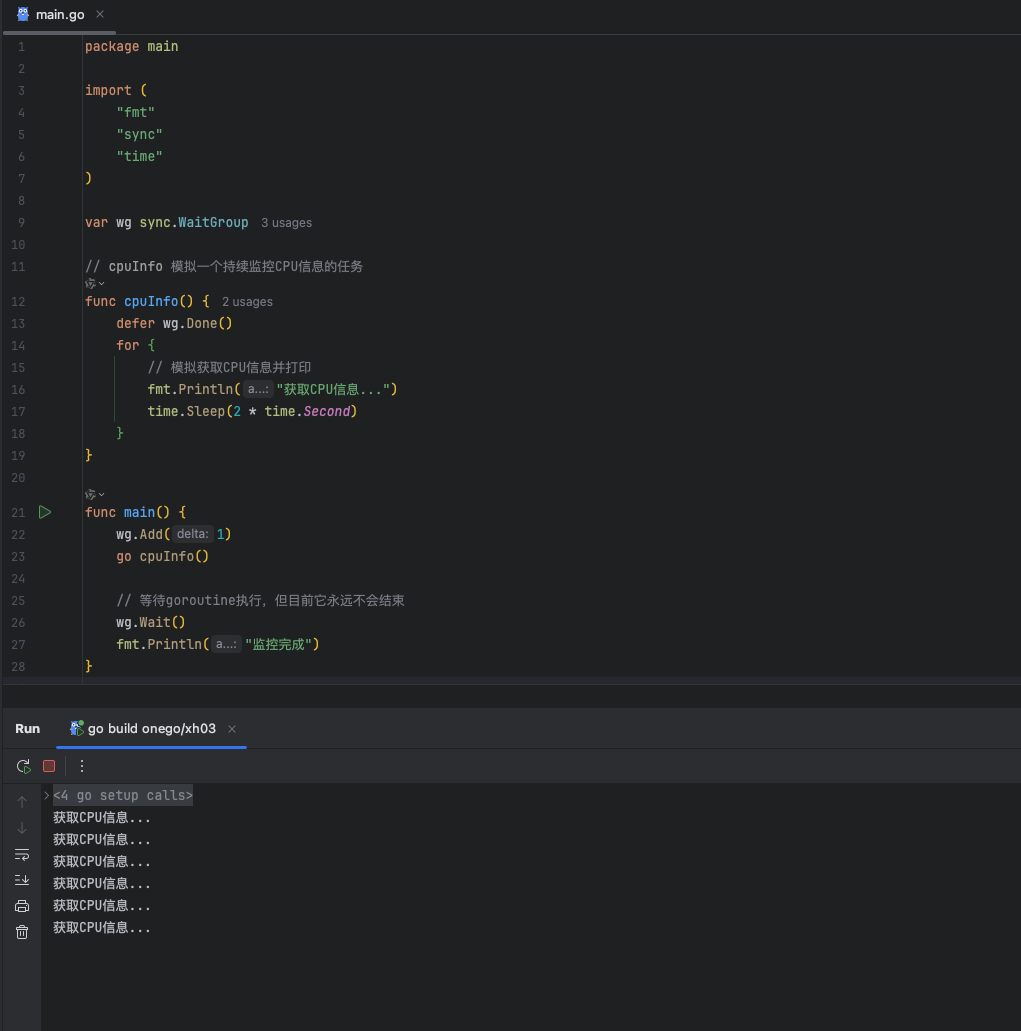Open more run toolbar options

pyautogui.click(x=82, y=766)
